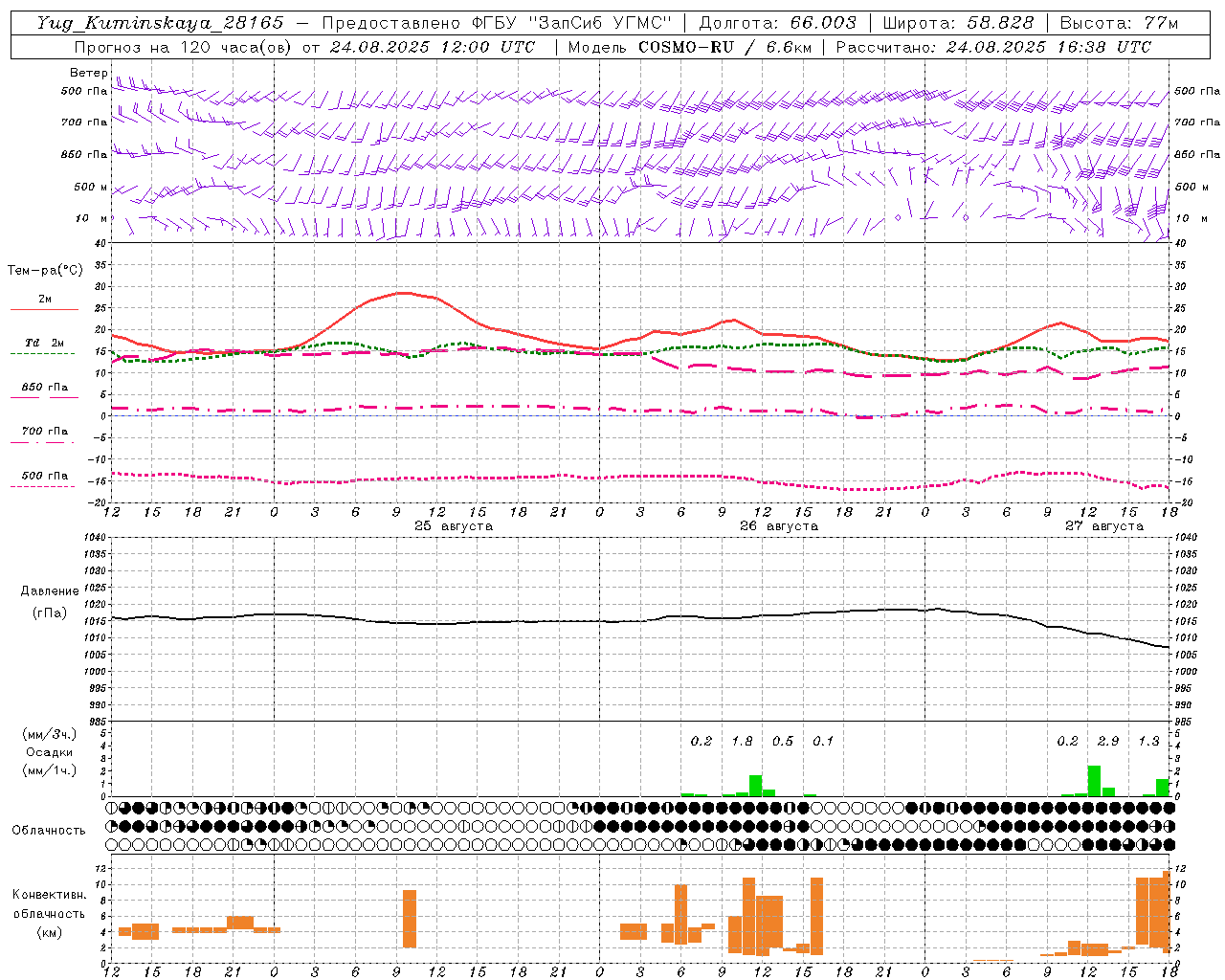Click the latitude value 58.828

1000,23
